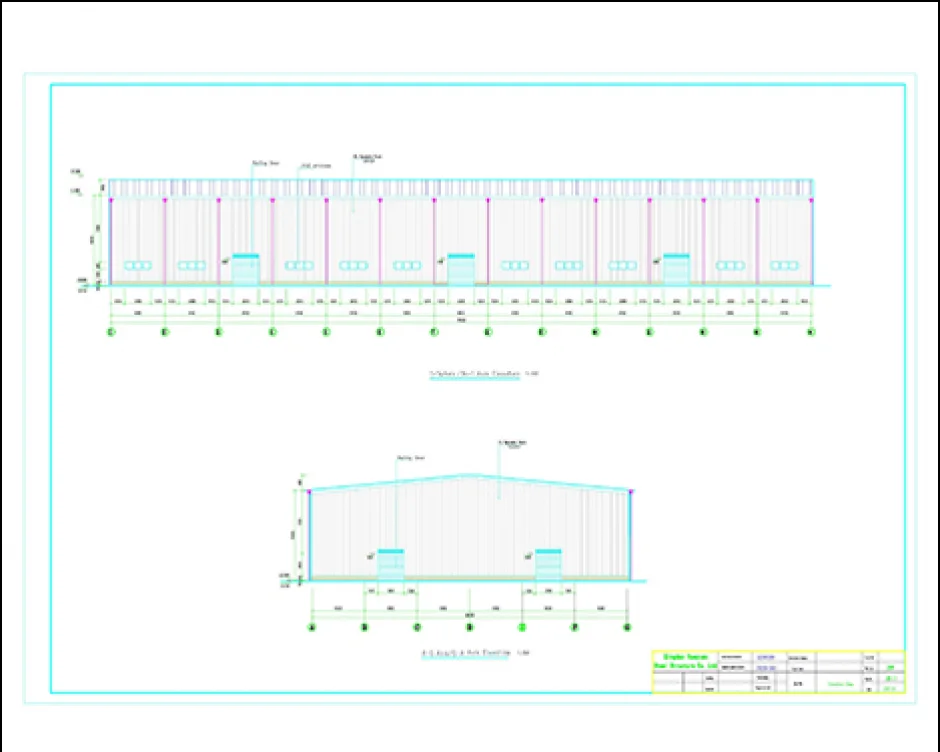Select the left rolling door in end elevation
This screenshot has height=752, width=940.
(391, 564)
